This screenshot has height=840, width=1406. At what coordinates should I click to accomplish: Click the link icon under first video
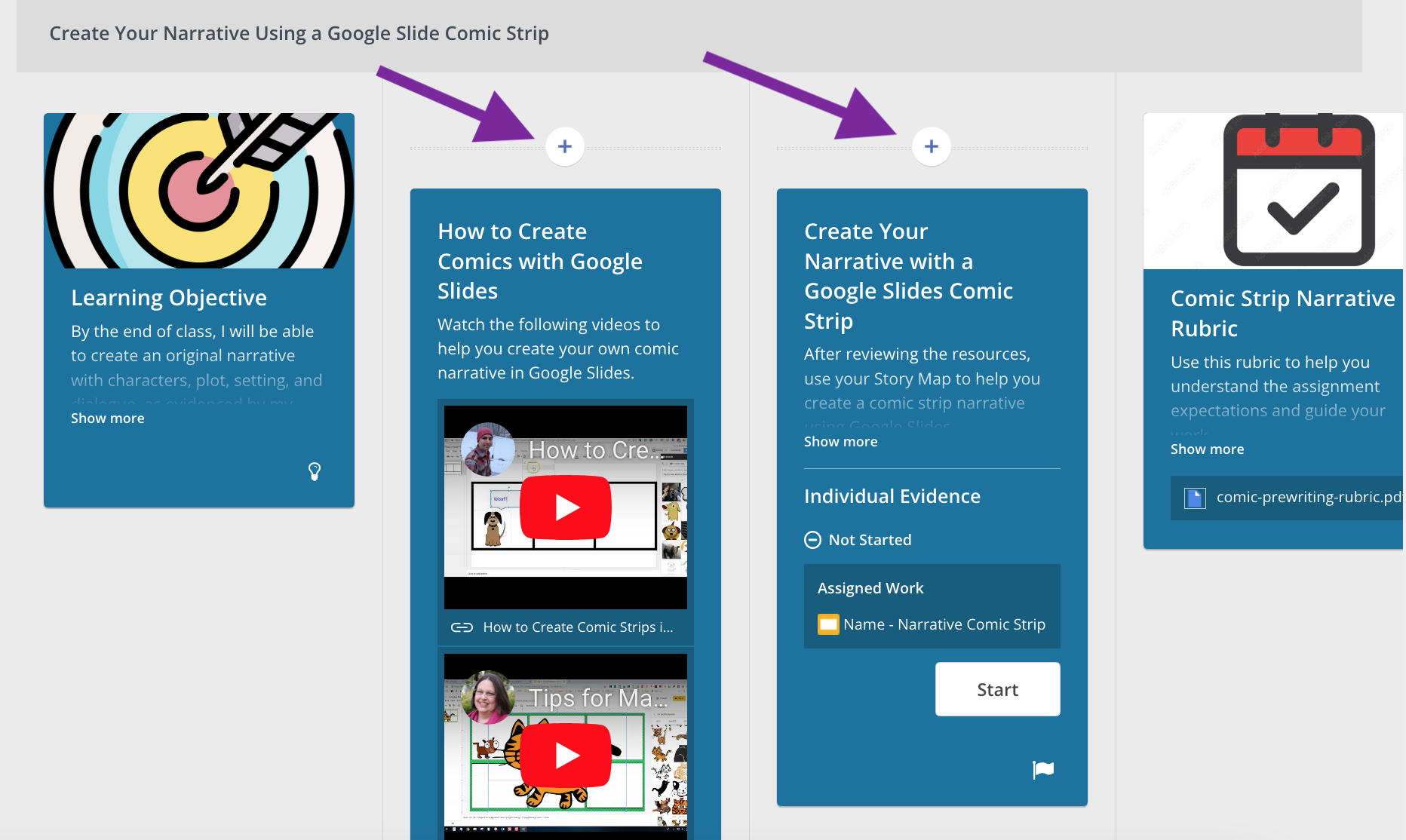coord(462,627)
